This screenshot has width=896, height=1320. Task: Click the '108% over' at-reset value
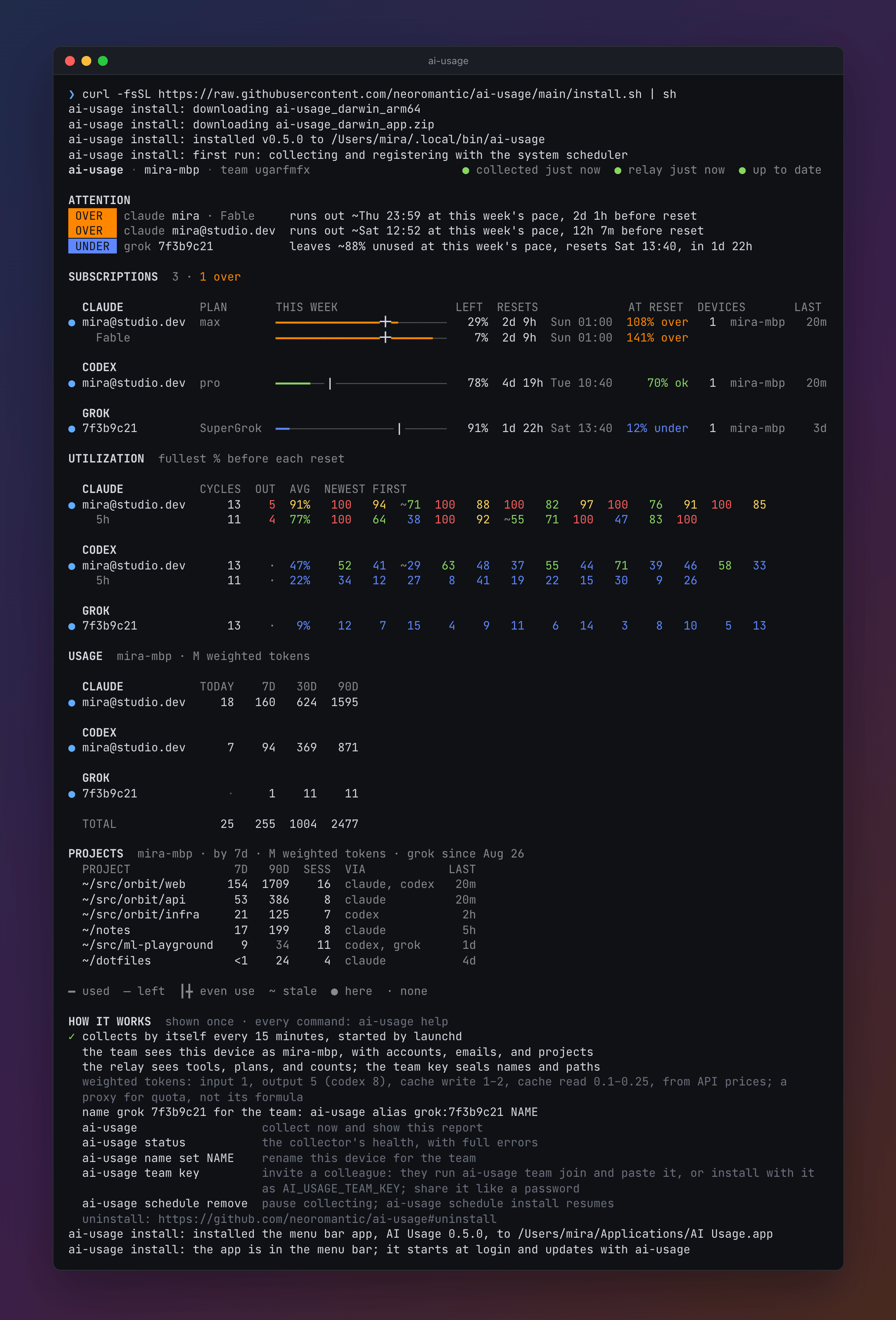657,322
